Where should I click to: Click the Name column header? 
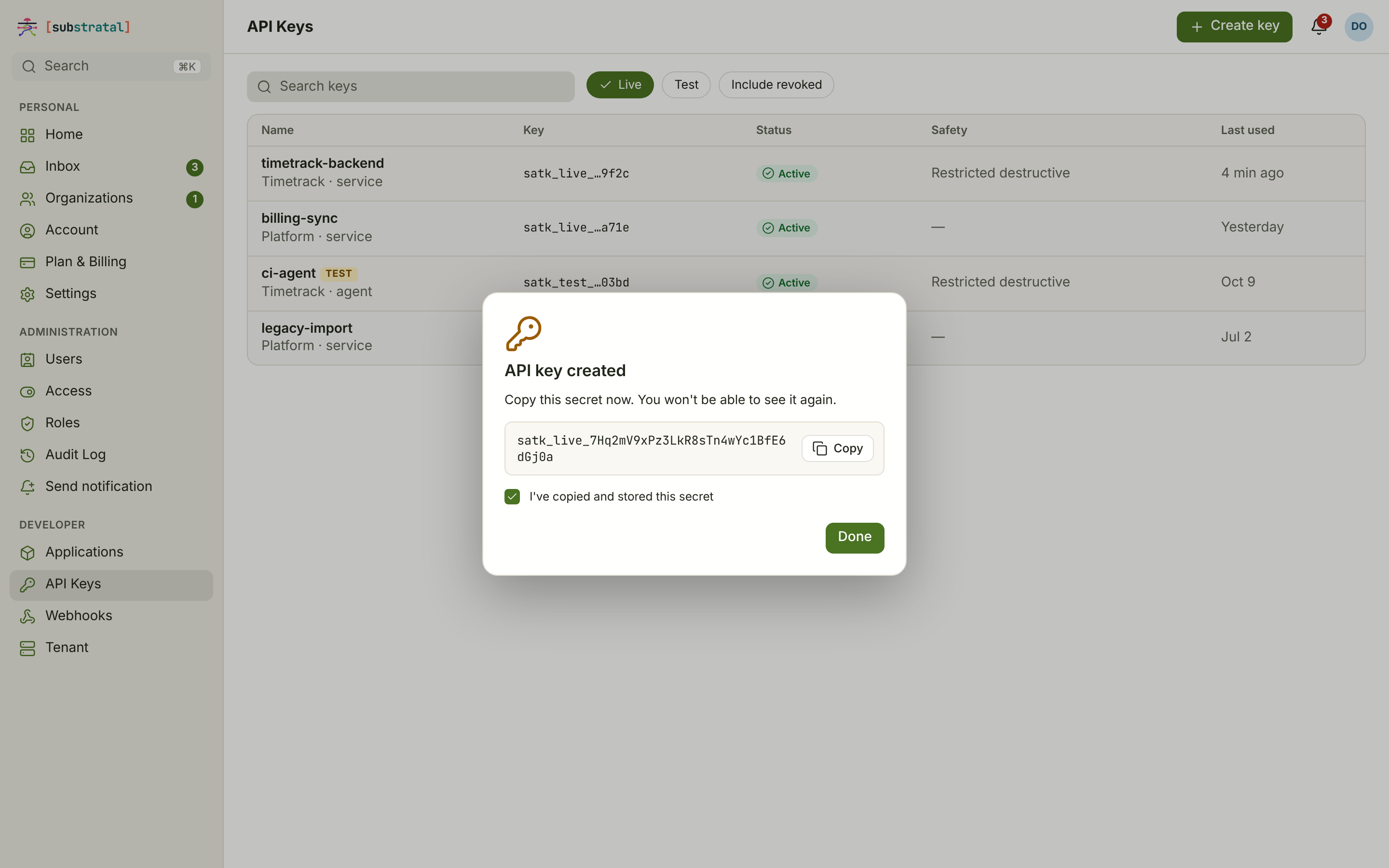277,130
